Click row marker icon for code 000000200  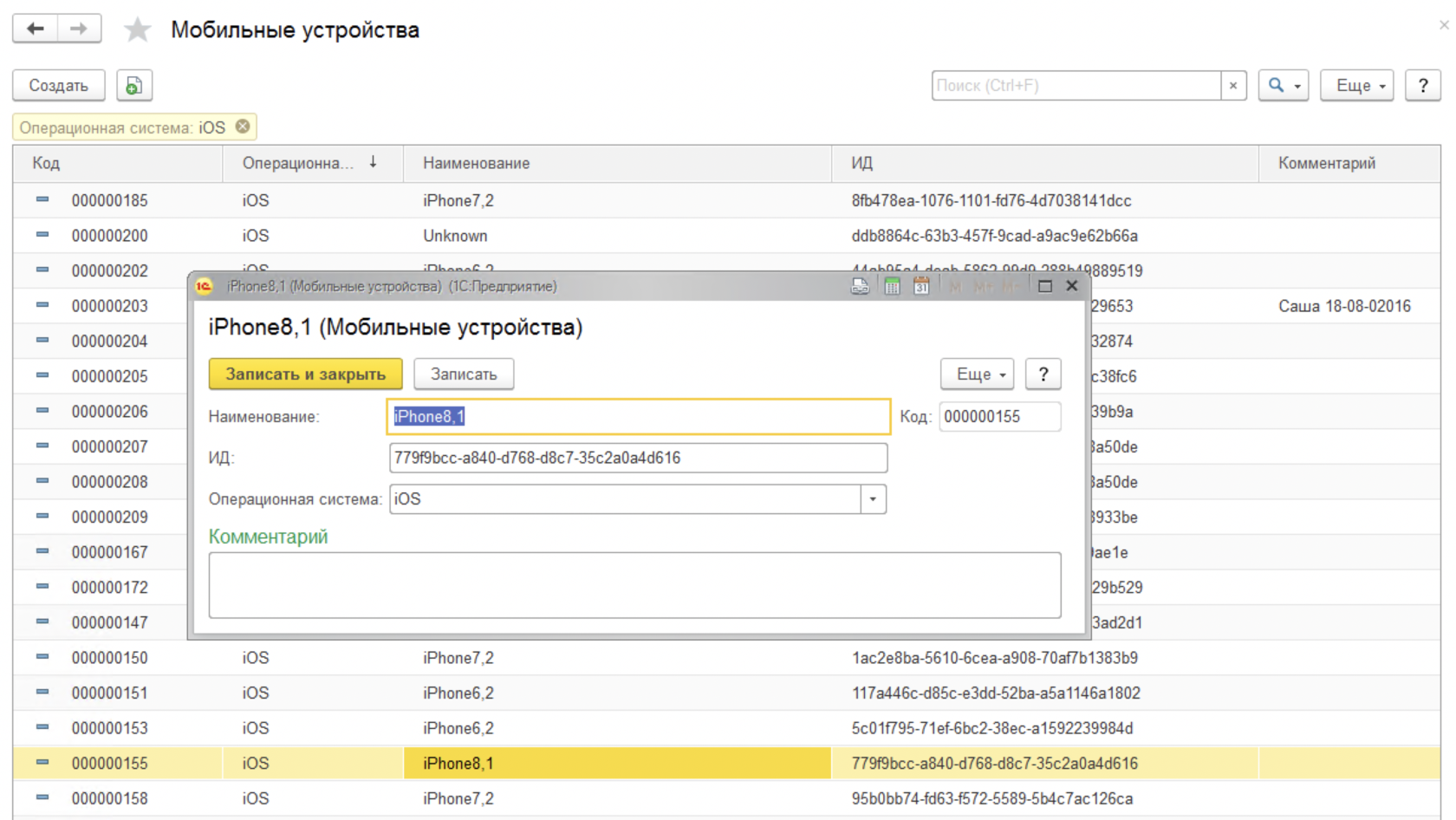click(x=42, y=235)
